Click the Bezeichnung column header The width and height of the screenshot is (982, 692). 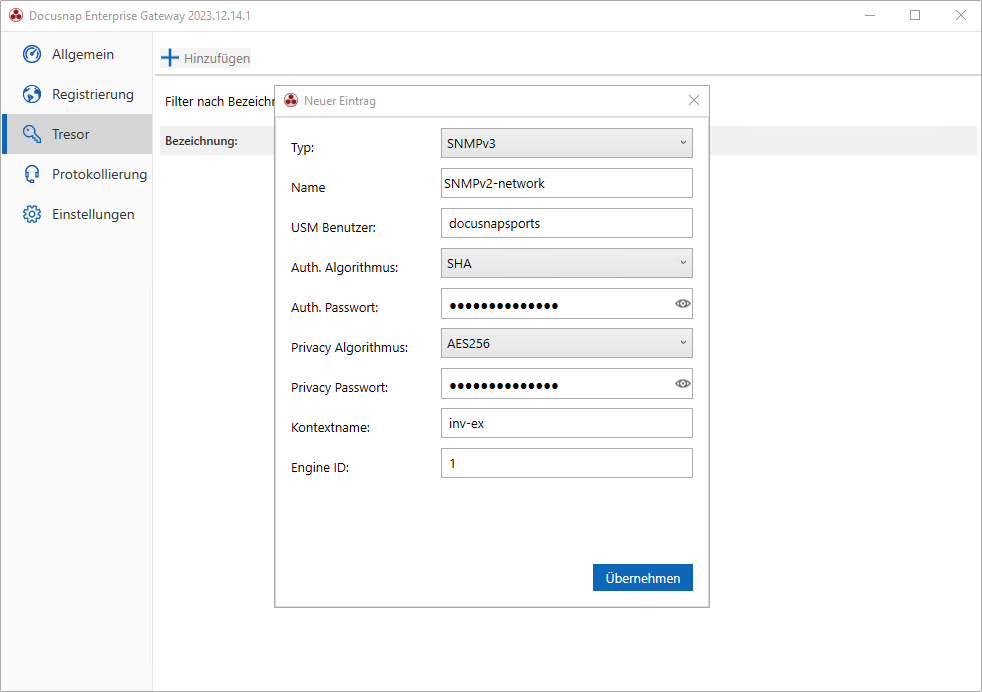pos(198,140)
